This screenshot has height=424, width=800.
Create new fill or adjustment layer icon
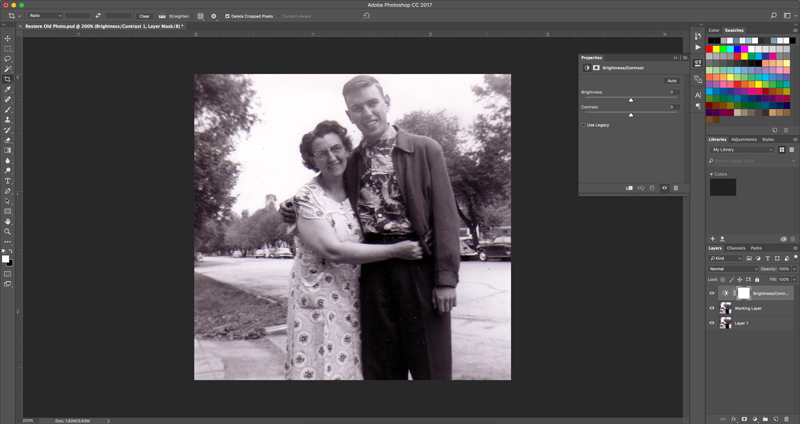pyautogui.click(x=755, y=419)
